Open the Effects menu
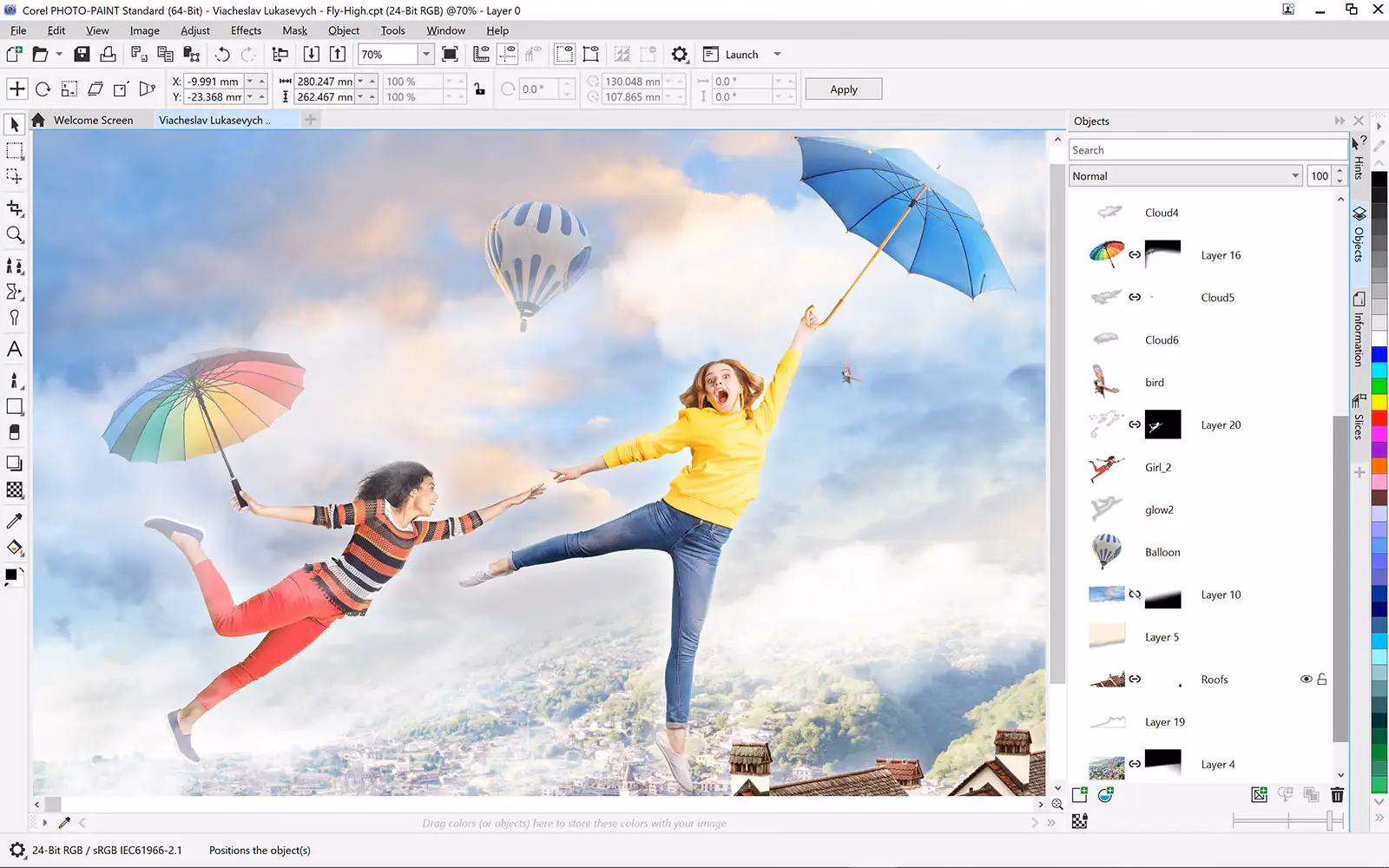 (x=246, y=30)
